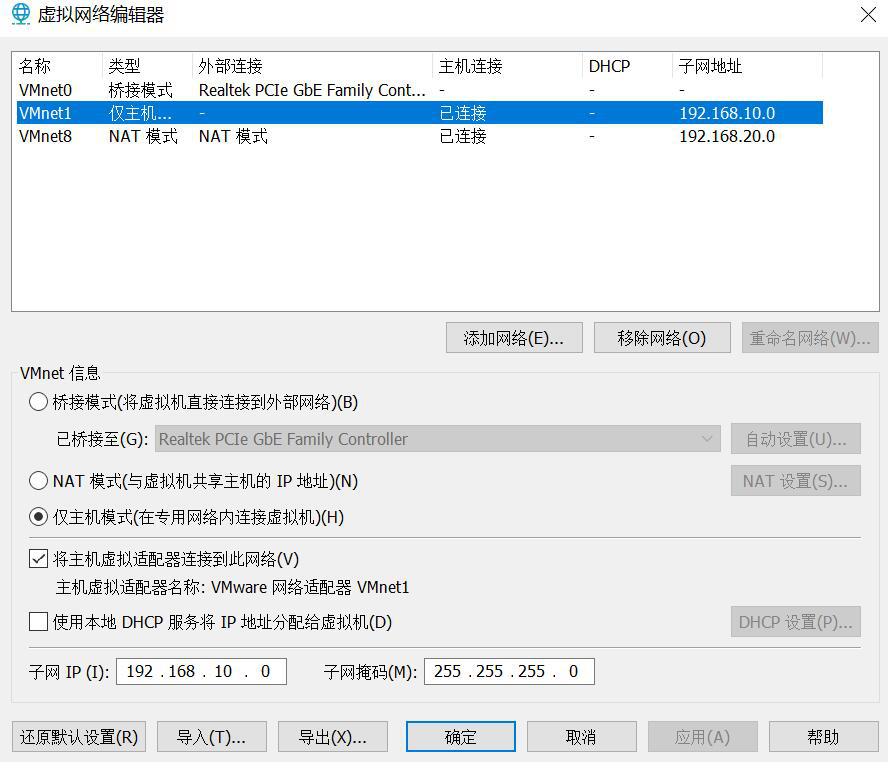
Task: Open 帮助 button
Action: (x=823, y=737)
